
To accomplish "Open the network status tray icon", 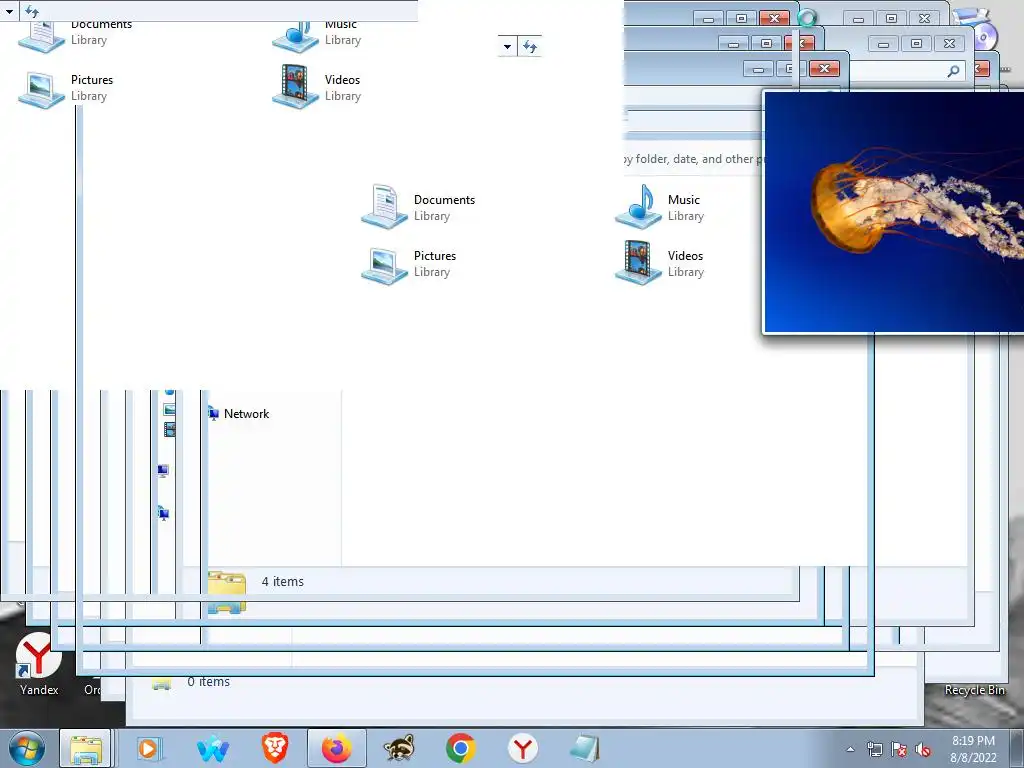I will click(x=874, y=749).
